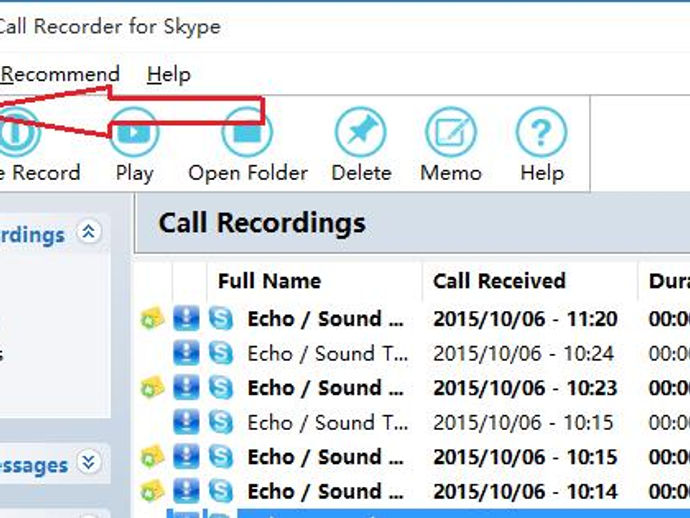Click blue microphone icon in 10:14 row
690x518 pixels.
pyautogui.click(x=186, y=491)
